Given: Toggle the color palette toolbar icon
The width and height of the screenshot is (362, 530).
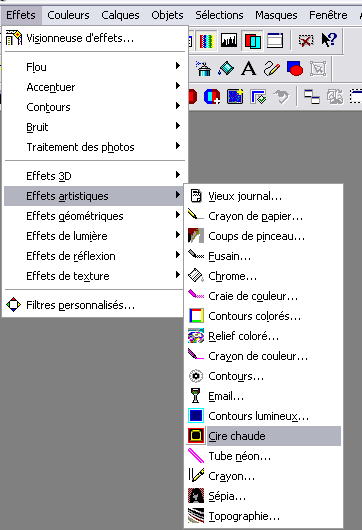Looking at the screenshot, I should [206, 41].
